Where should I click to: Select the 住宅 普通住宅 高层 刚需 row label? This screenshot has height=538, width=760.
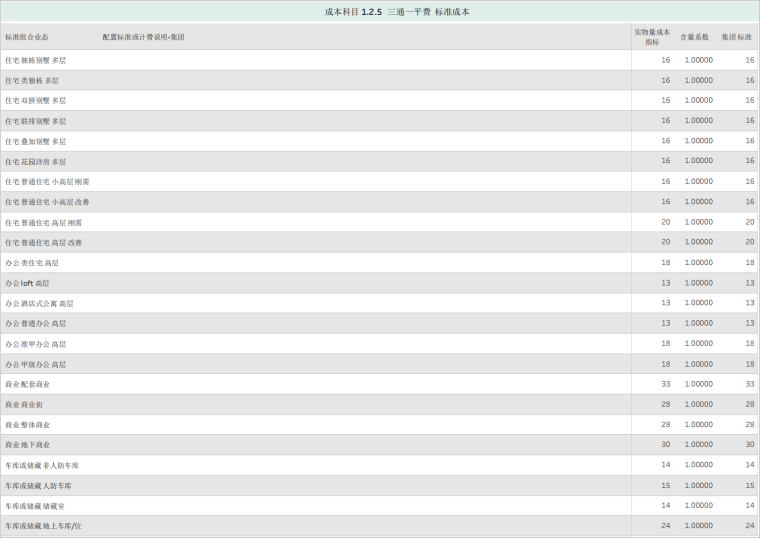click(x=44, y=223)
